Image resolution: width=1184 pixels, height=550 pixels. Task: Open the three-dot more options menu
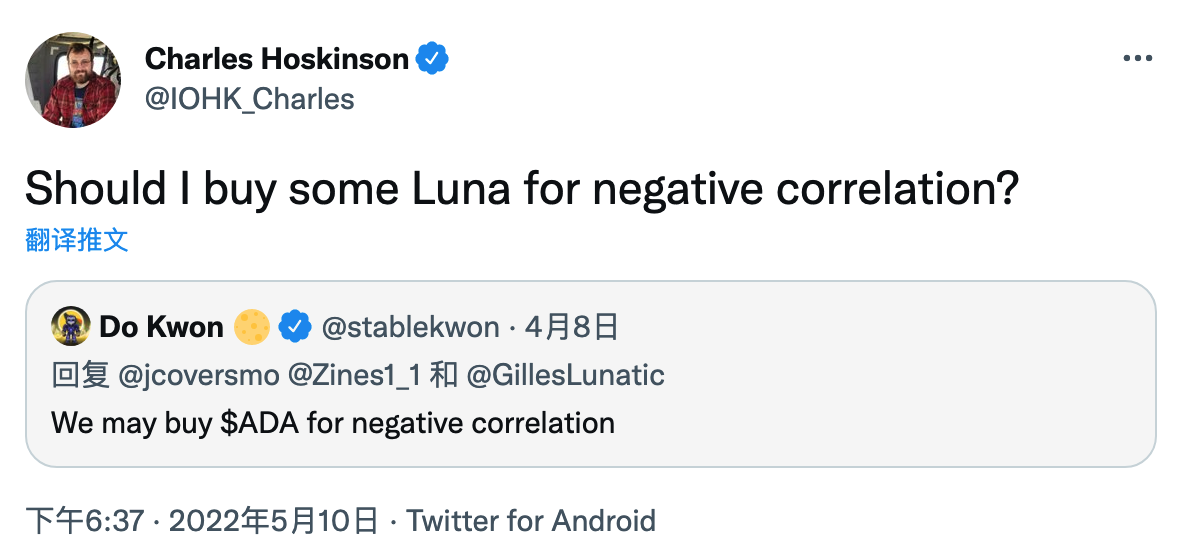(1138, 58)
